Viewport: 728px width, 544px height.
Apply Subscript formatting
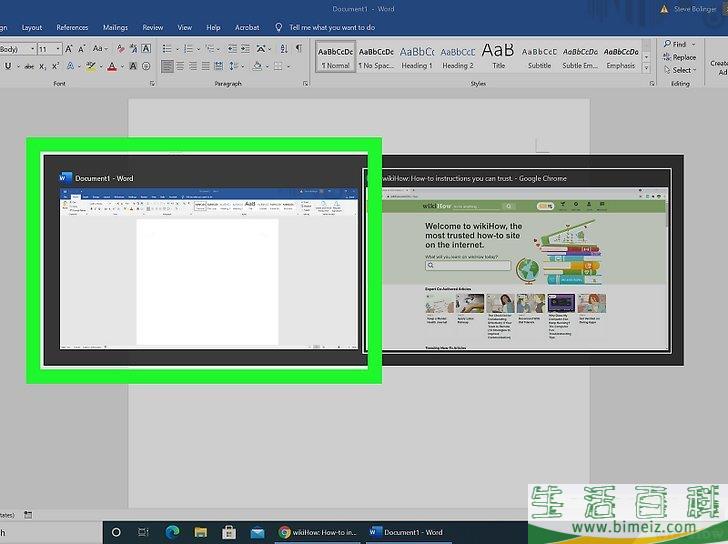[x=42, y=66]
